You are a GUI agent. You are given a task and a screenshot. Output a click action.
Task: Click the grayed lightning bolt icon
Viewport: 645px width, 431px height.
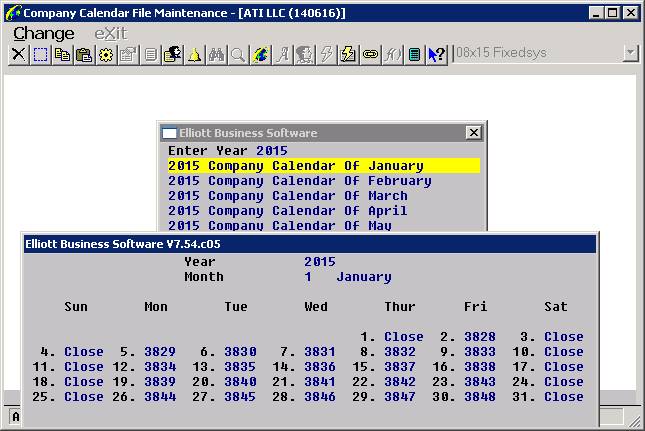point(327,54)
